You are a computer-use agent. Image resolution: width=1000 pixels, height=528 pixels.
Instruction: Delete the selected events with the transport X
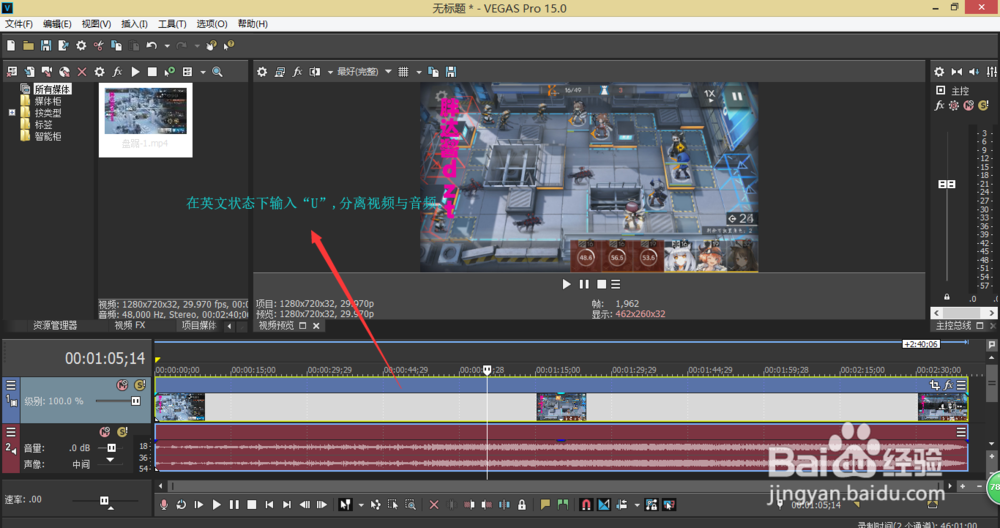click(x=434, y=505)
